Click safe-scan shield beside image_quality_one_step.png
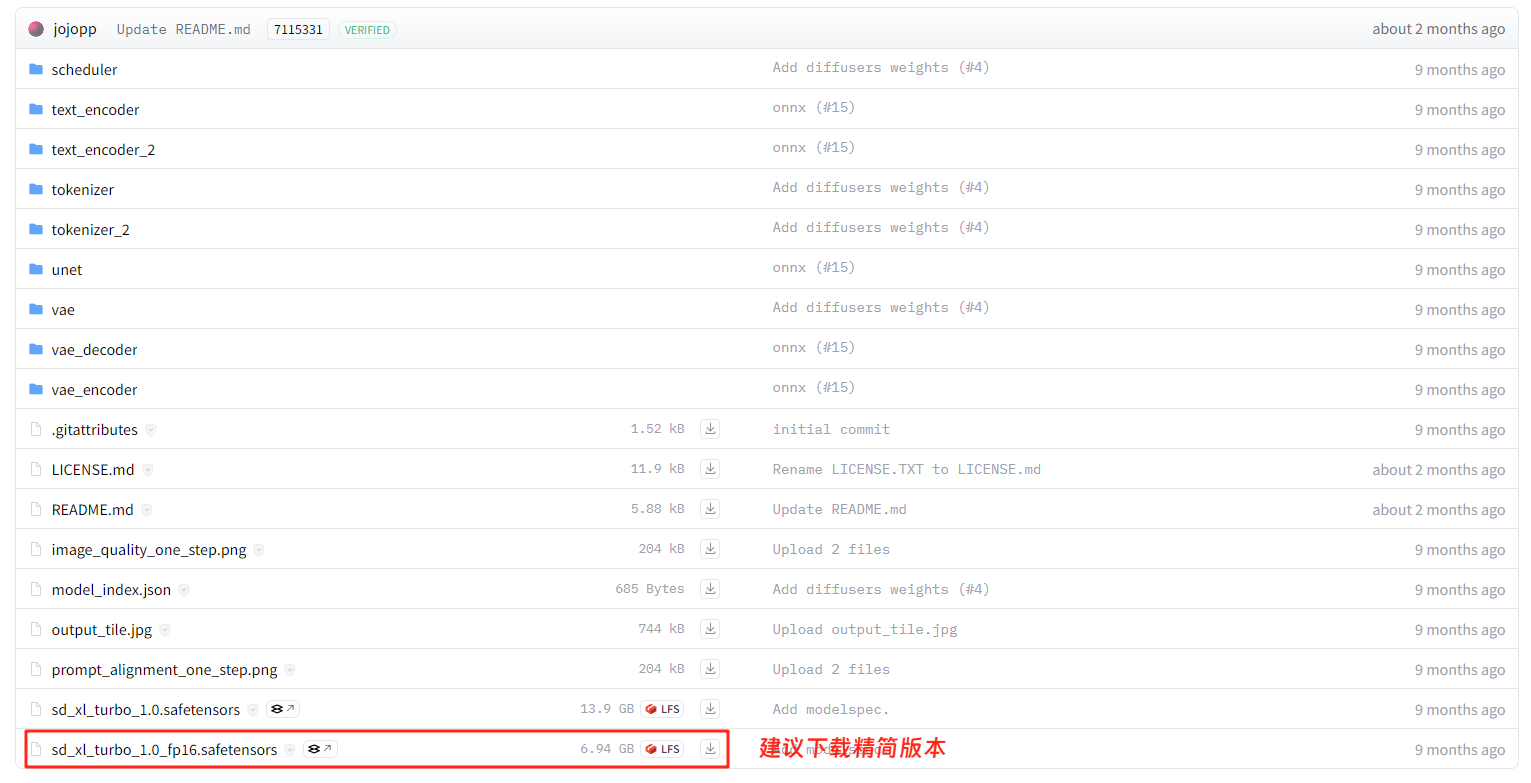 [x=259, y=549]
